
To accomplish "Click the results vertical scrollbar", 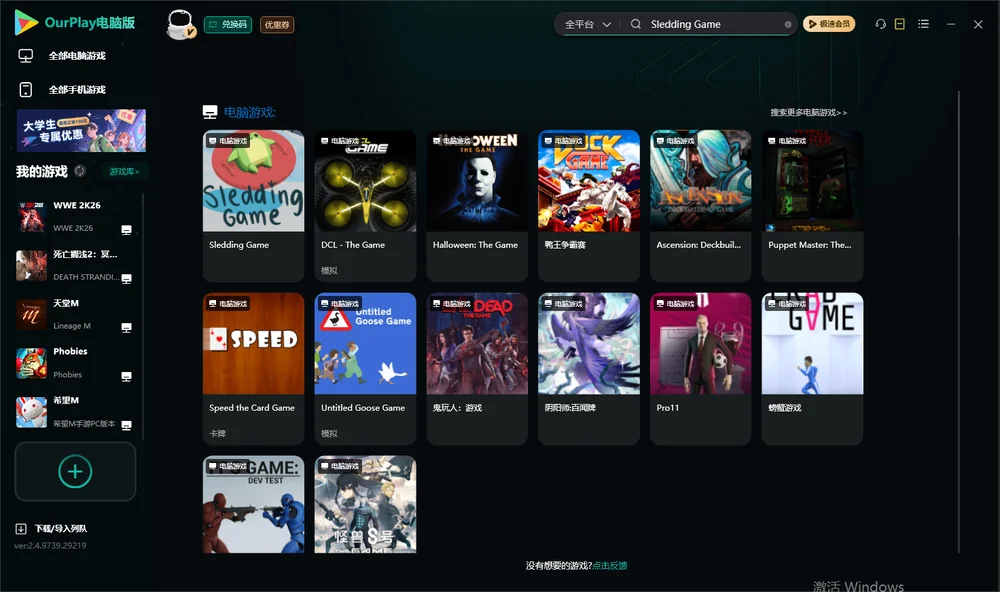I will pos(958,322).
